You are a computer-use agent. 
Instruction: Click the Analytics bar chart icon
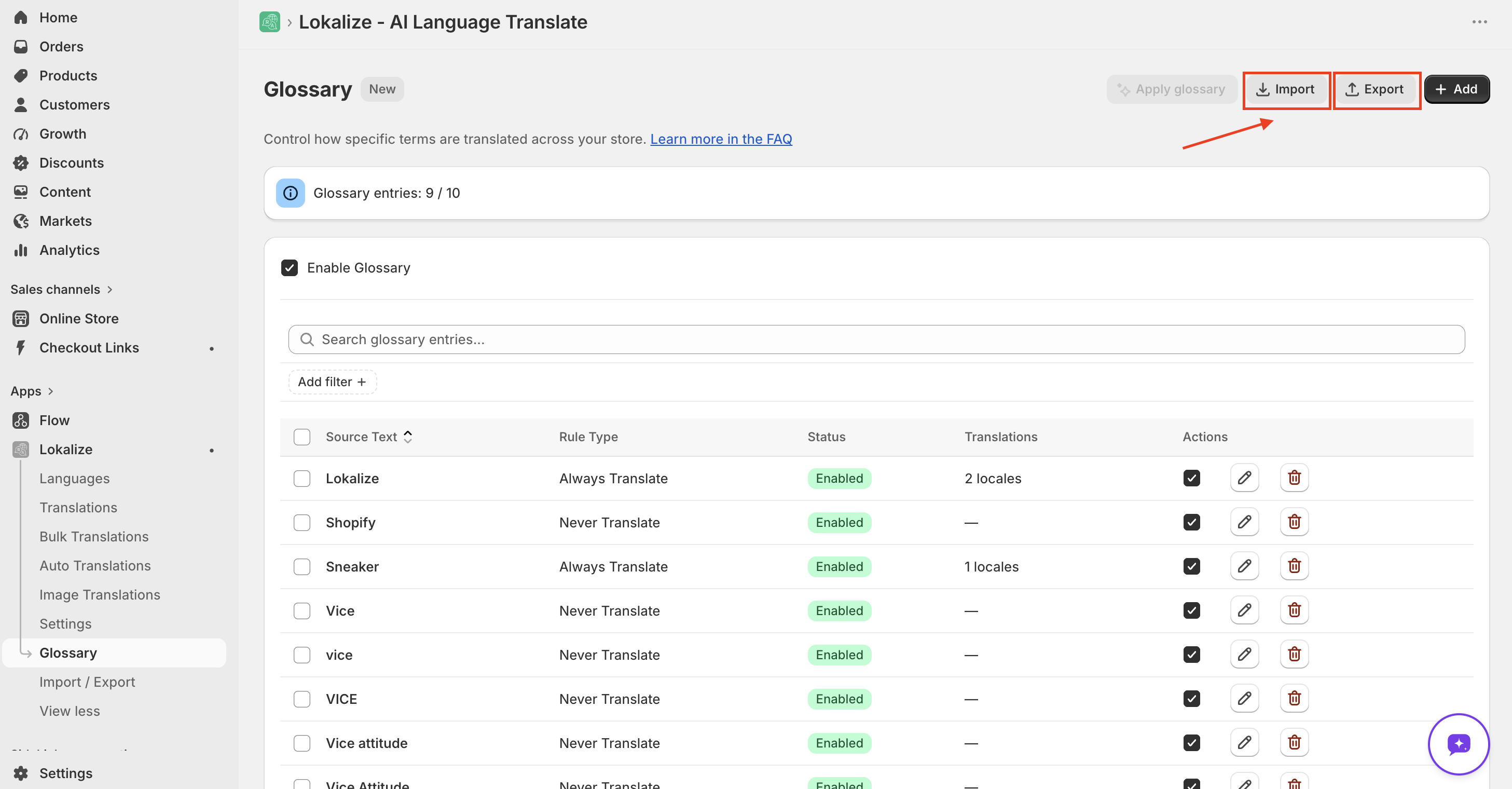21,250
